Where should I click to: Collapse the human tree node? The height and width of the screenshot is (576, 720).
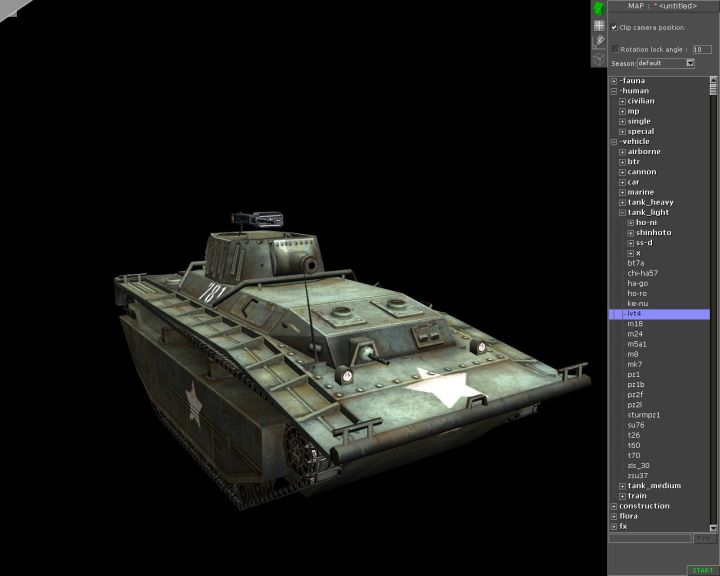point(614,91)
